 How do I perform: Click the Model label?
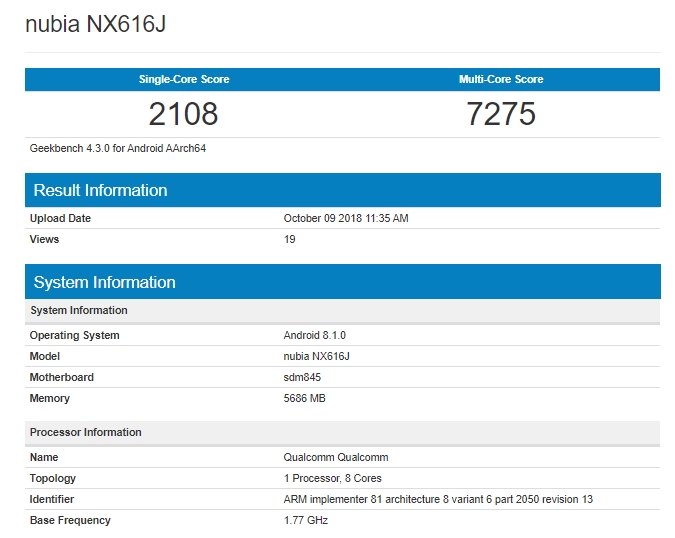point(45,356)
